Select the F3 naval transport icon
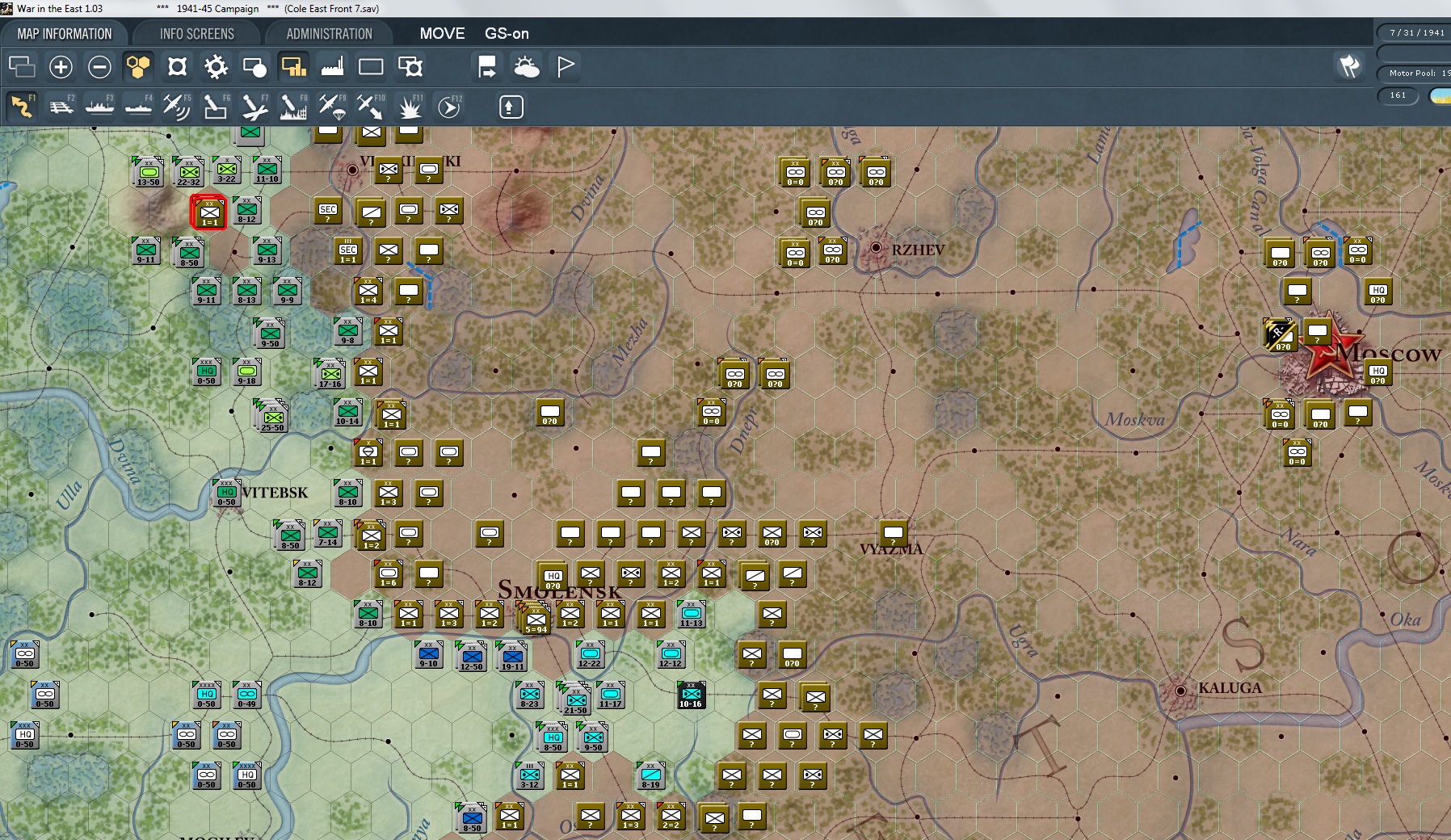The width and height of the screenshot is (1451, 840). coord(99,107)
